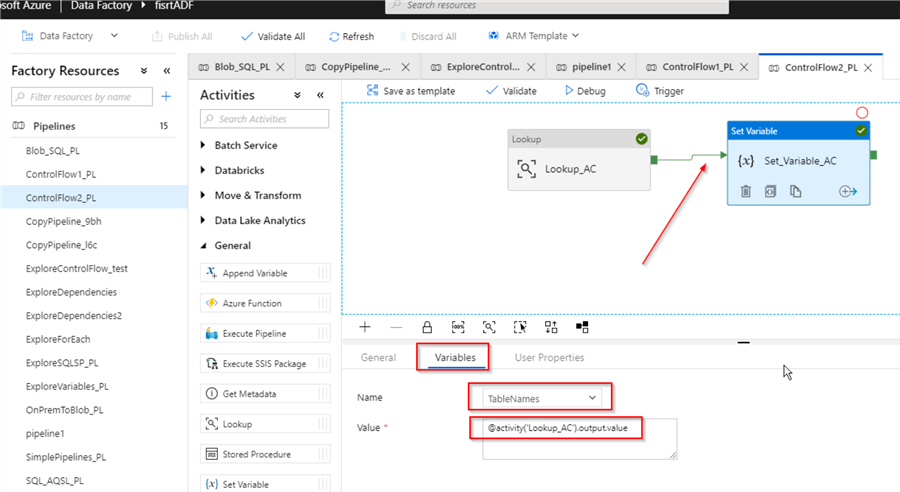Viewport: 900px width, 492px height.
Task: Click Debug button
Action: click(x=585, y=91)
